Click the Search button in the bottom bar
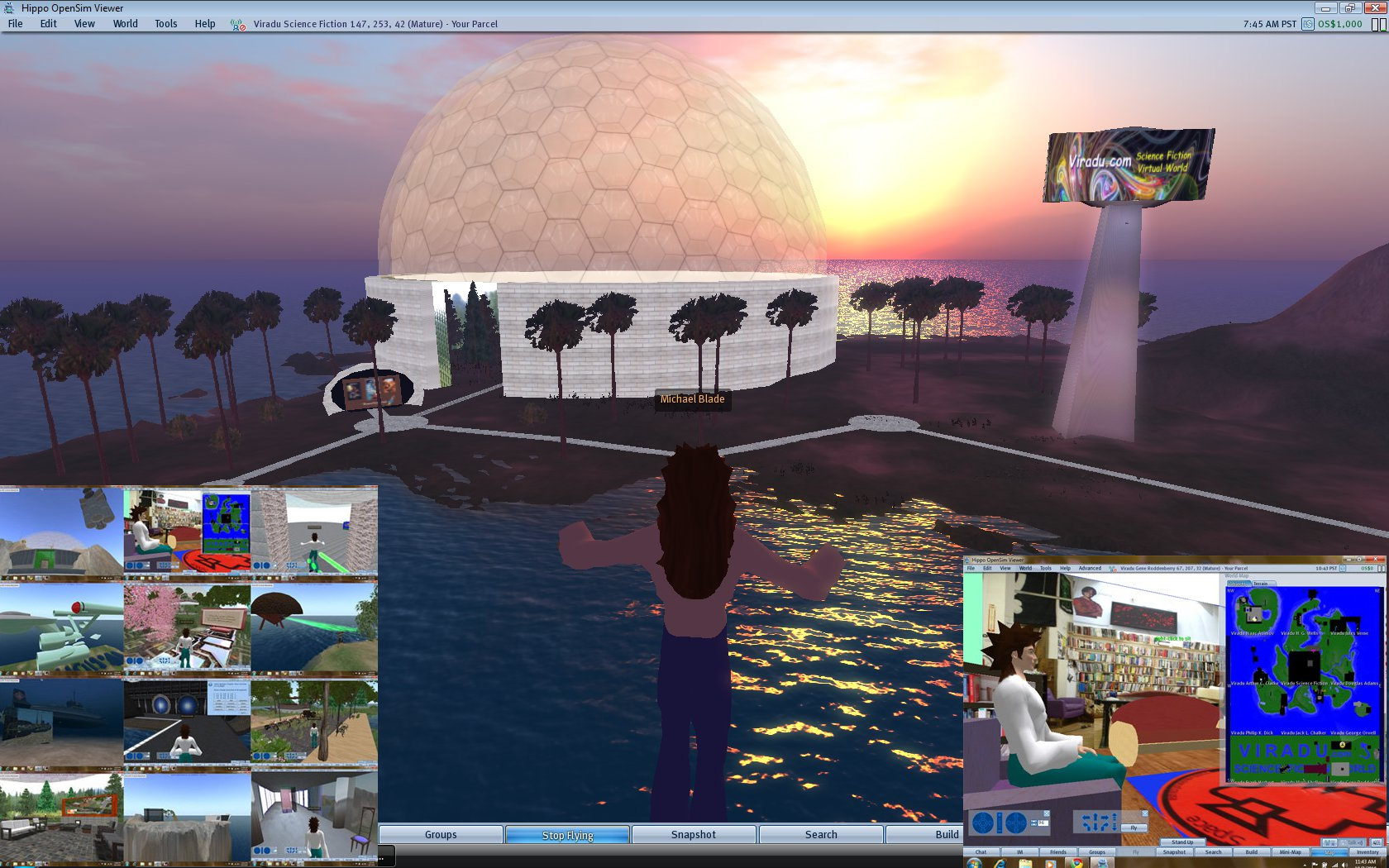Image resolution: width=1389 pixels, height=868 pixels. point(820,835)
